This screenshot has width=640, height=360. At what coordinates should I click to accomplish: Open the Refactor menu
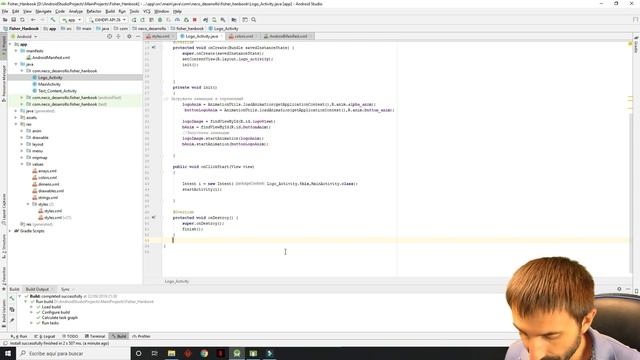[93, 11]
